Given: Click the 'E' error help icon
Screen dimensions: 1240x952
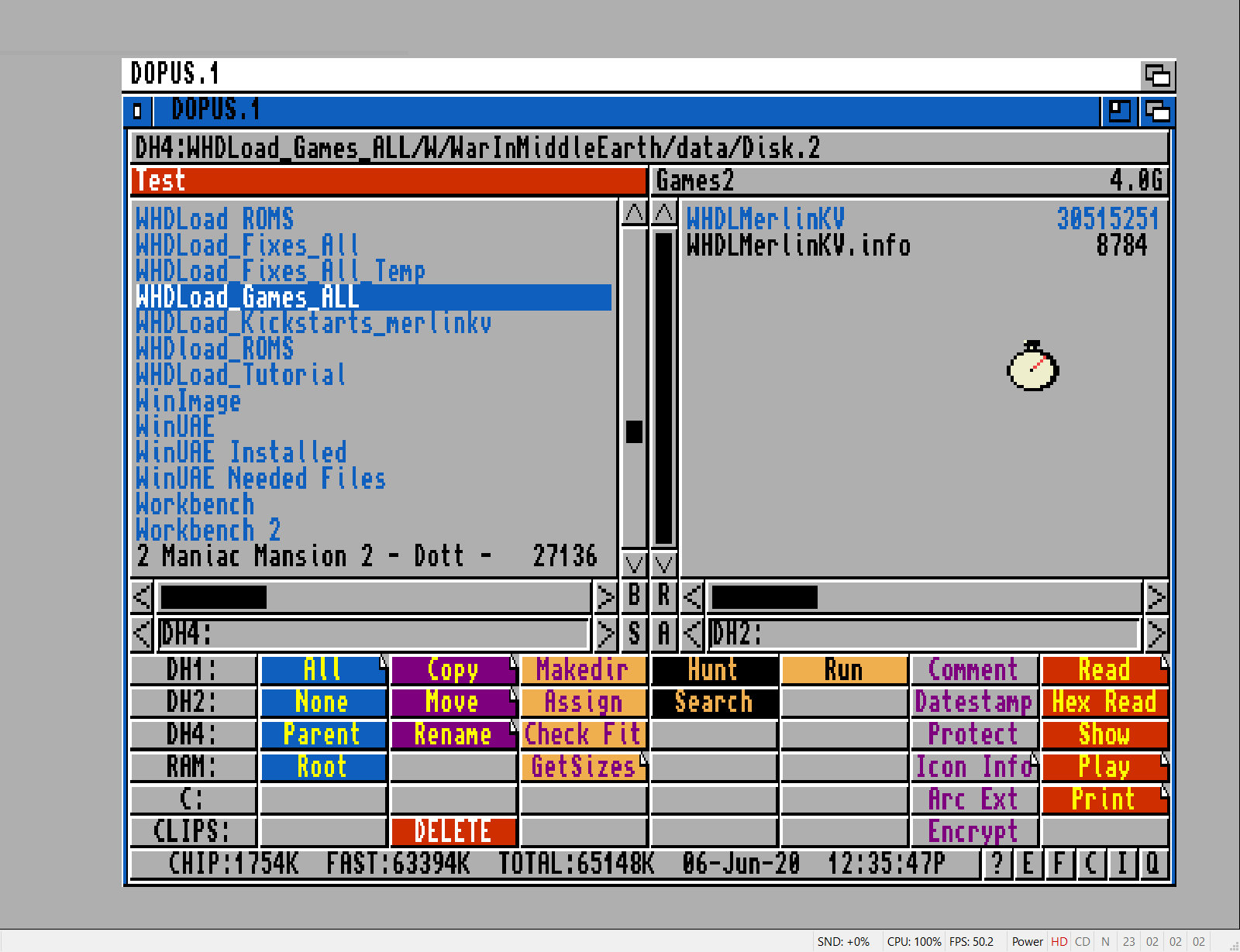Looking at the screenshot, I should click(x=1028, y=863).
